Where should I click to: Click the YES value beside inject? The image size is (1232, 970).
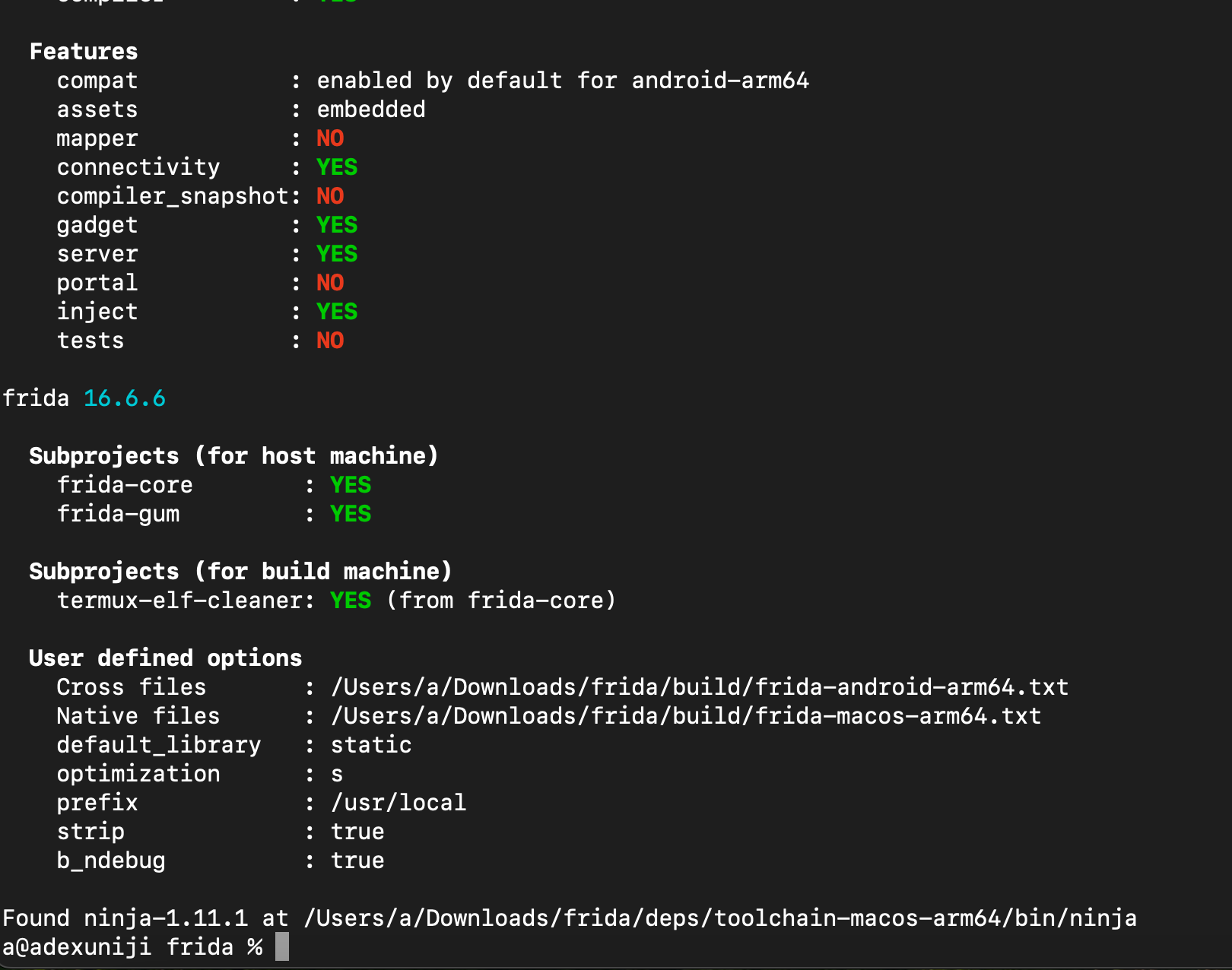click(x=337, y=312)
